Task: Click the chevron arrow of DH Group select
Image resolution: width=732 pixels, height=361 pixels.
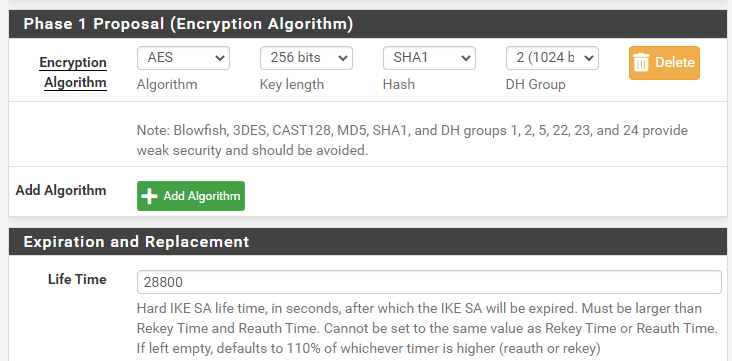Action: (x=588, y=58)
